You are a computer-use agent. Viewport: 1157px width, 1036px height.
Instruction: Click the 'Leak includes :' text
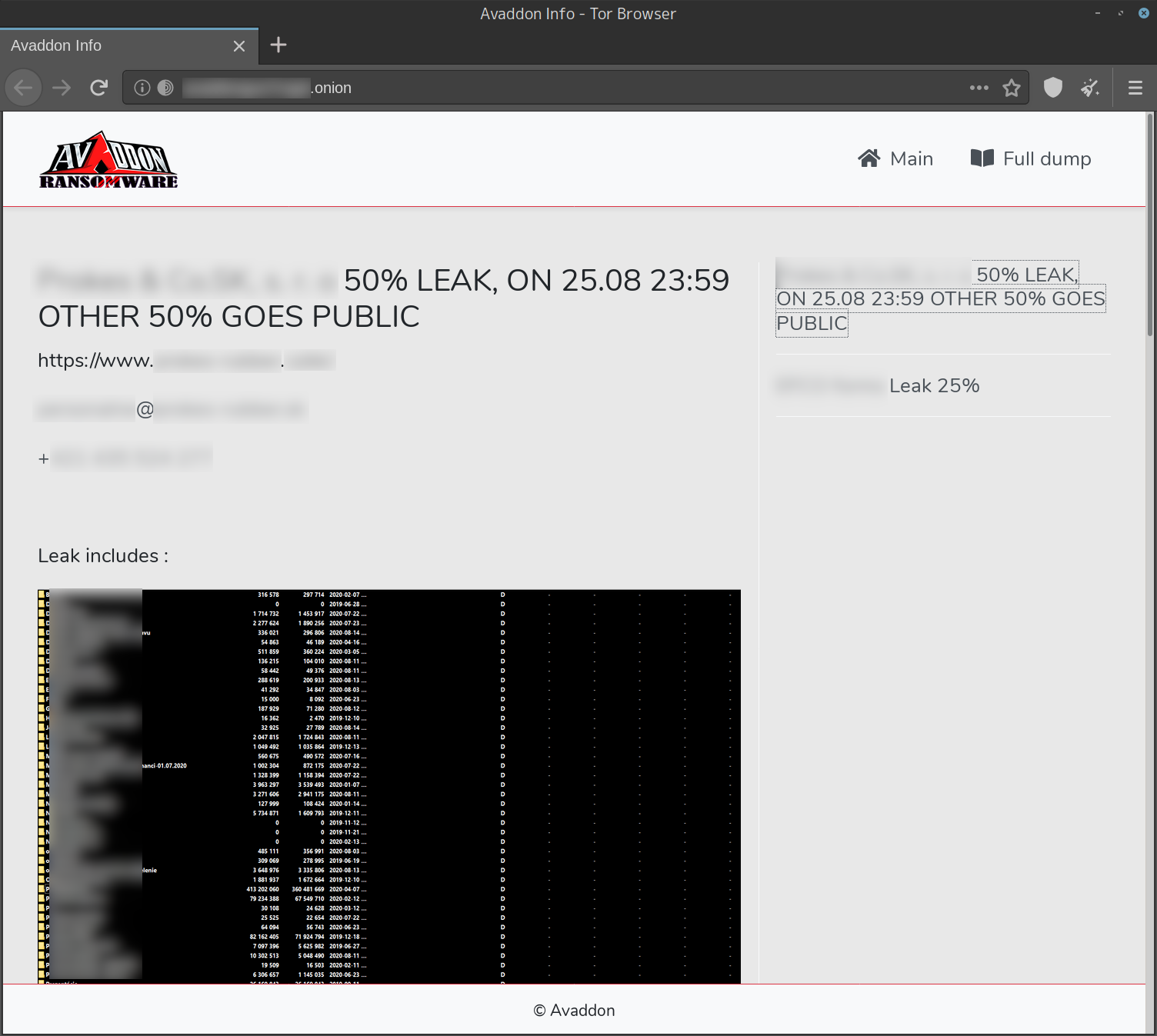103,555
